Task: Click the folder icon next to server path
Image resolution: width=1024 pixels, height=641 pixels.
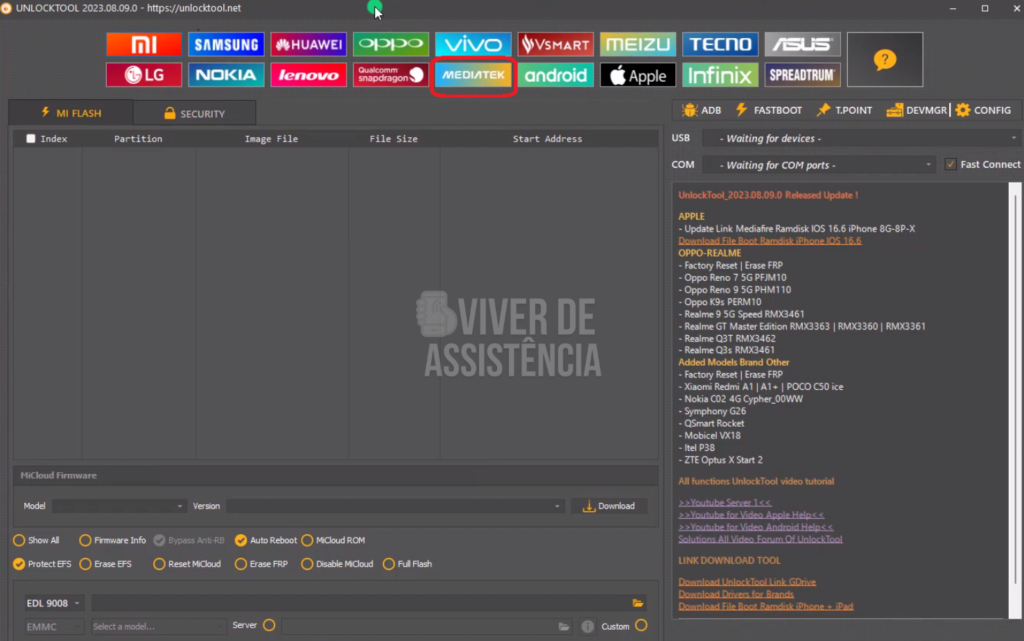Action: [x=564, y=627]
